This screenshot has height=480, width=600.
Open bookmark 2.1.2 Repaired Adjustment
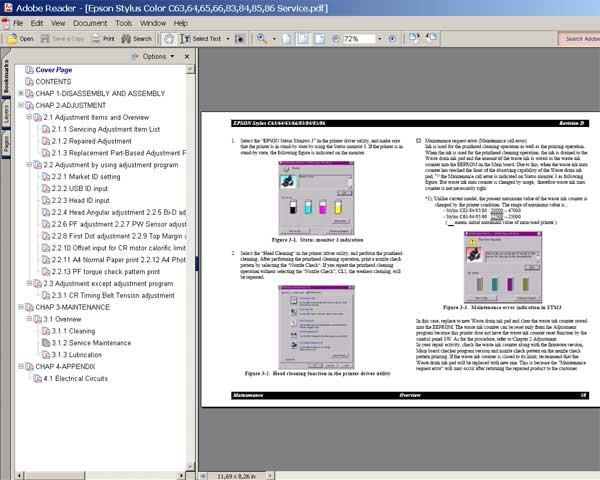(x=91, y=141)
